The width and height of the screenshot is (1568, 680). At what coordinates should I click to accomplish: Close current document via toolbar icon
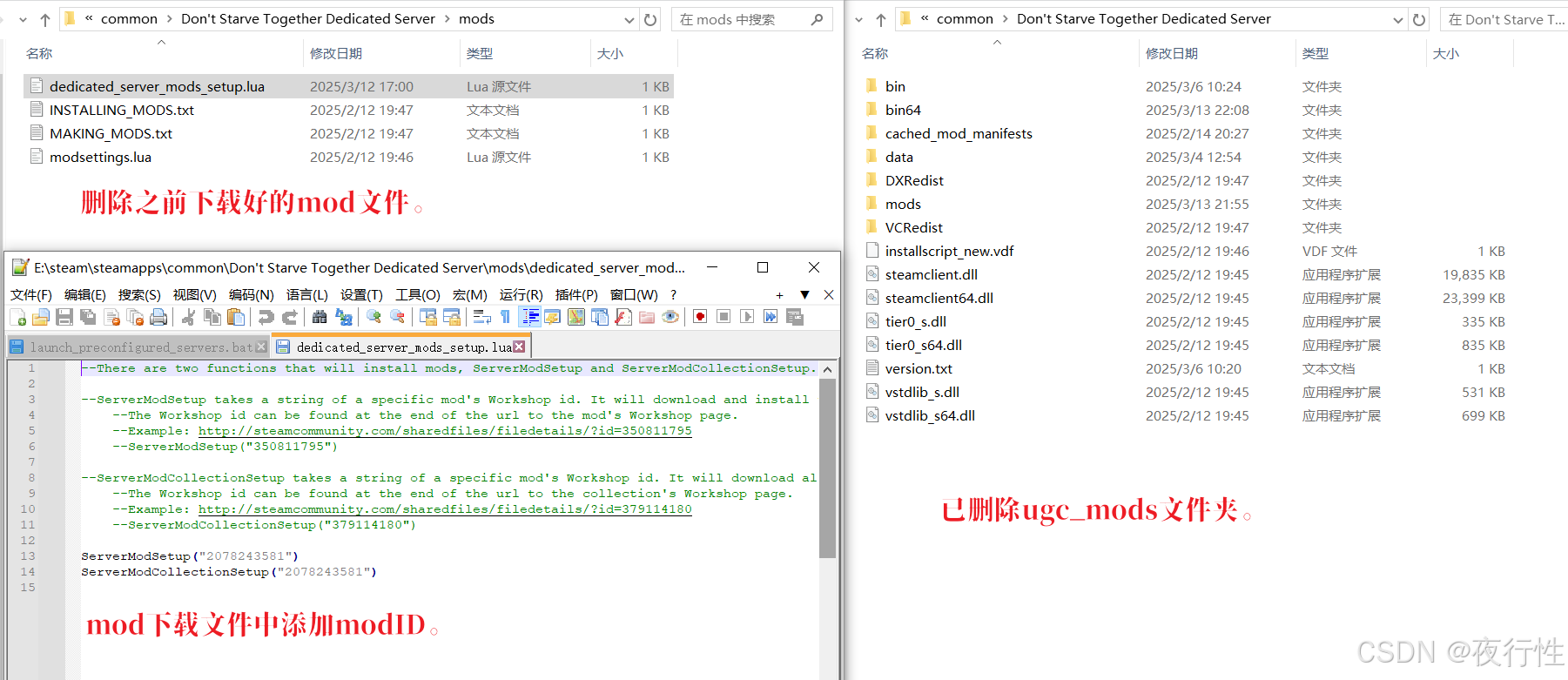tap(111, 317)
